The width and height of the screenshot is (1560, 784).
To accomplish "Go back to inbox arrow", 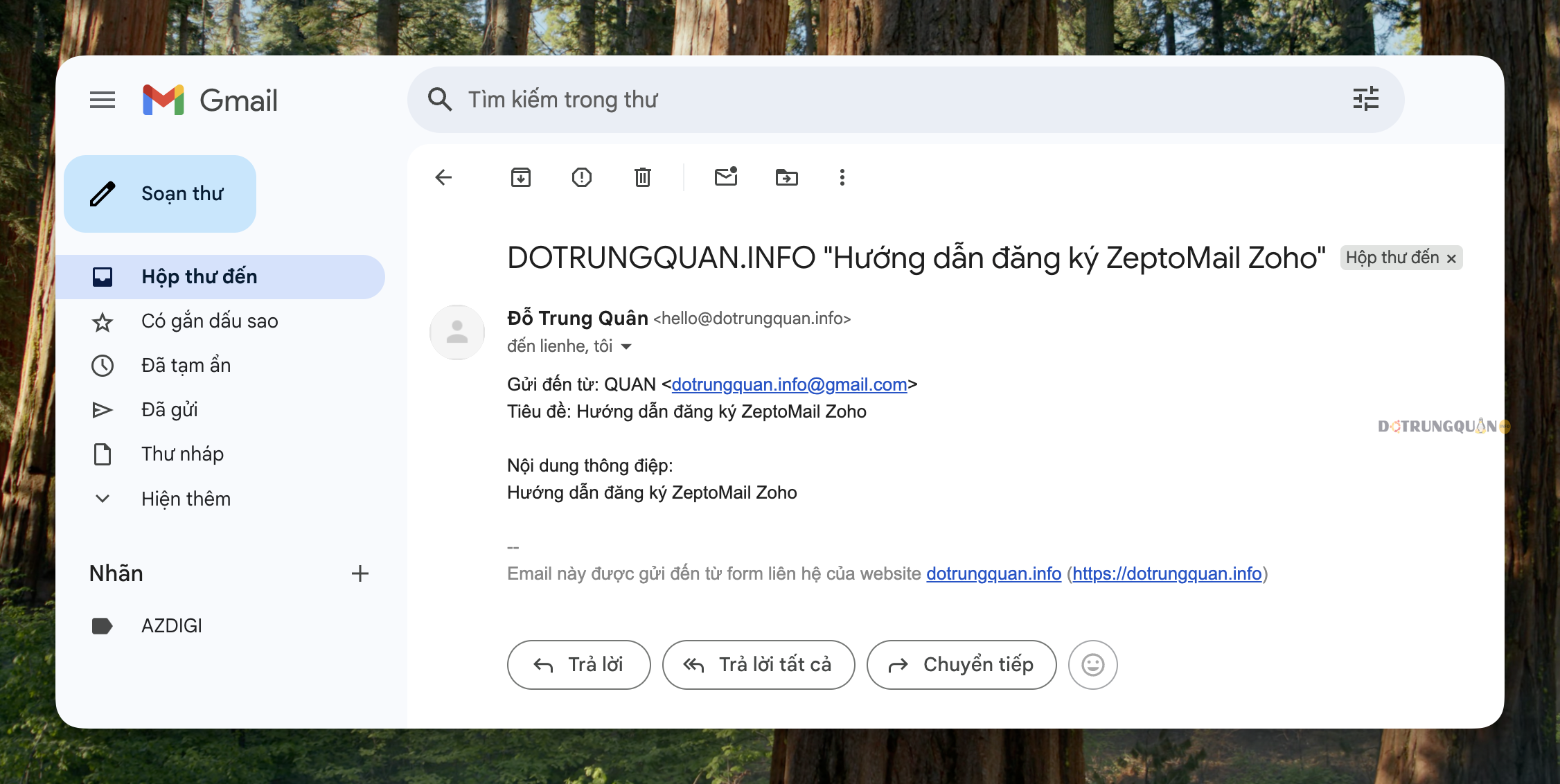I will 443,177.
